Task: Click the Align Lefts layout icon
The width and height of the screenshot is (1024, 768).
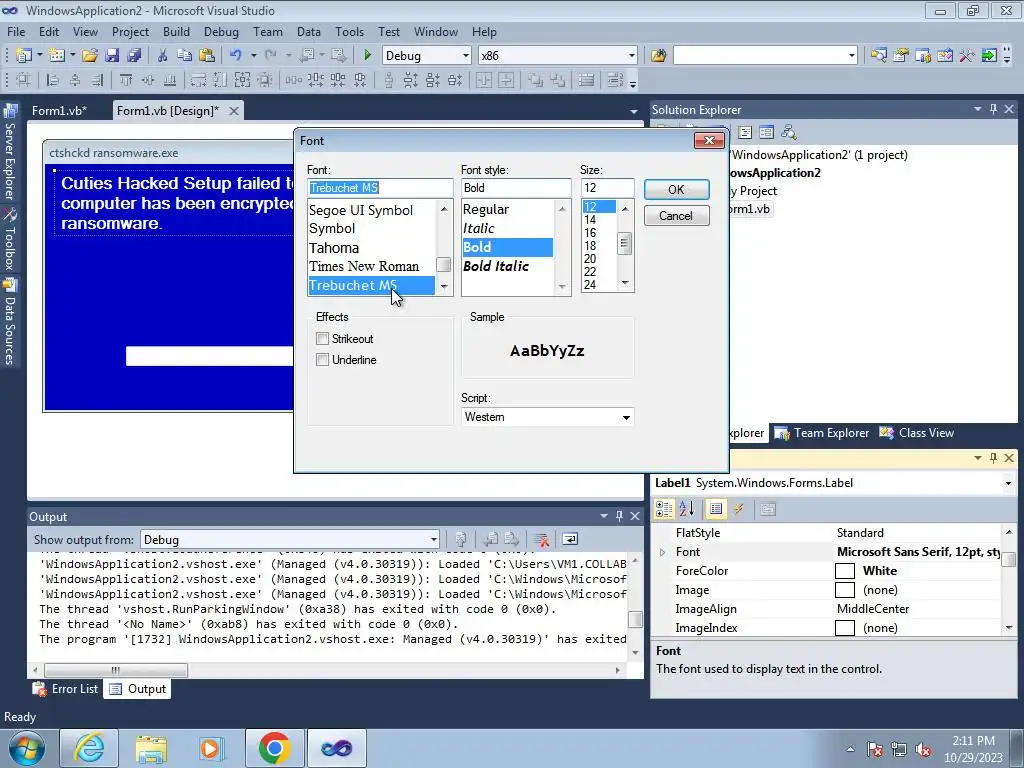Action: coord(53,80)
